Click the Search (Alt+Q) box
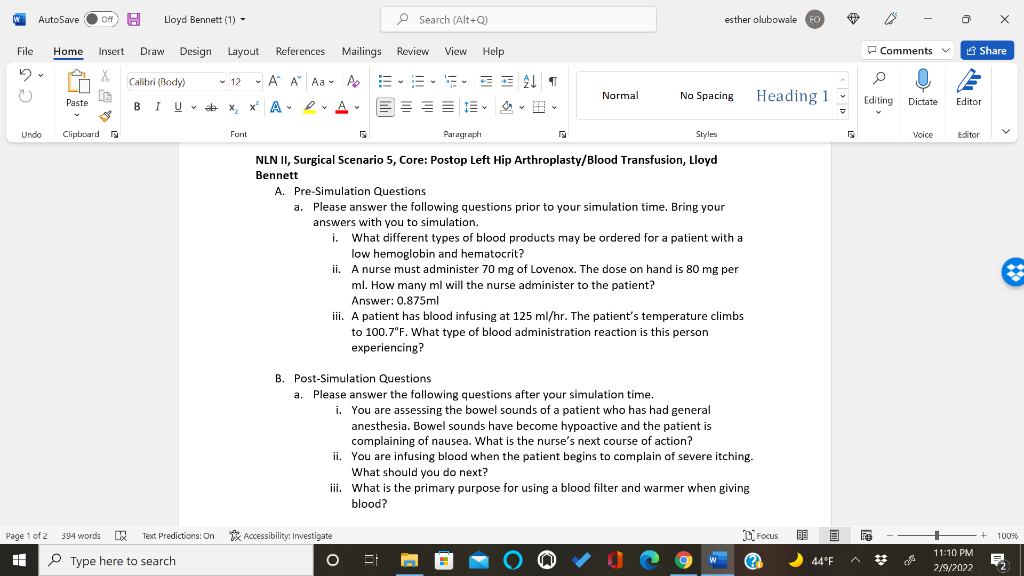 point(519,19)
